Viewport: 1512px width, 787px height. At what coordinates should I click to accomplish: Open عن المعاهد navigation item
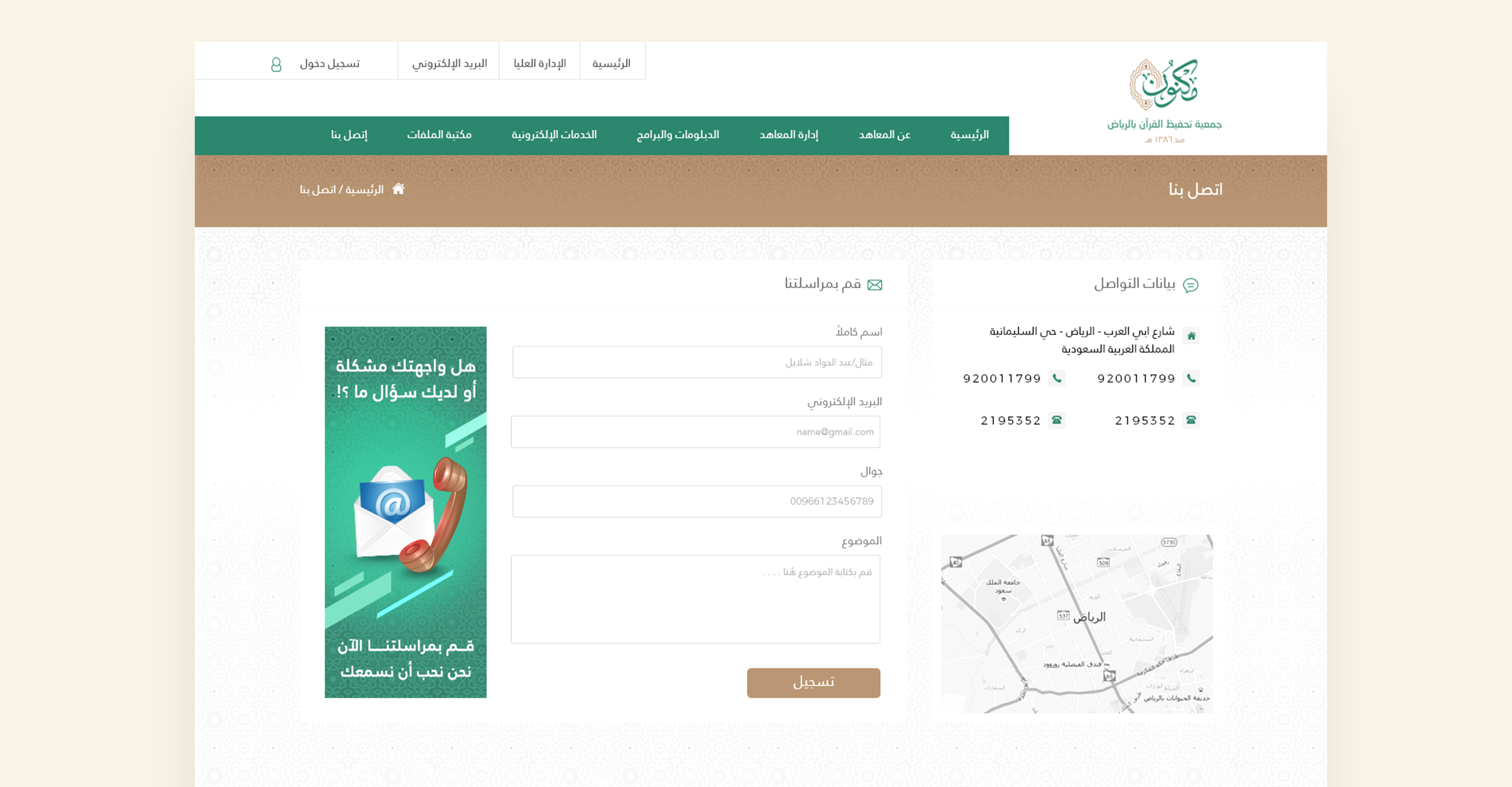[x=884, y=135]
